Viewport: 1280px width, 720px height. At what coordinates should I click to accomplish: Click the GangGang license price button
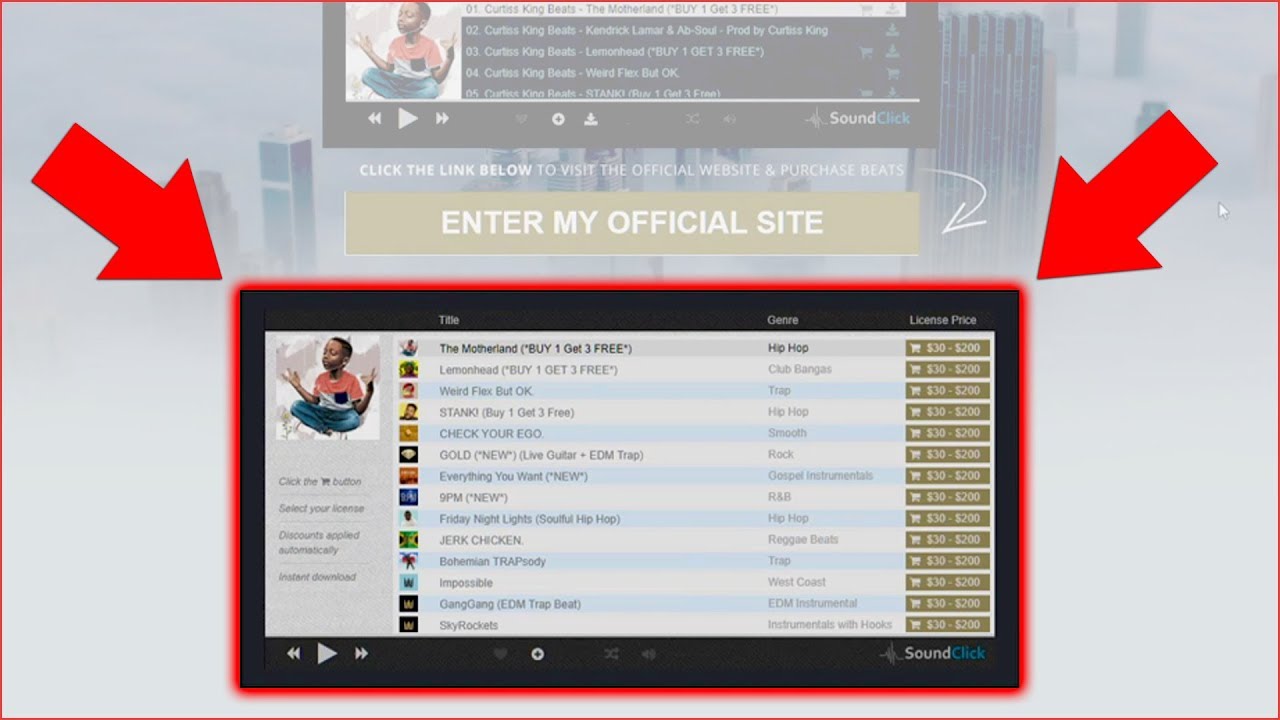(948, 603)
